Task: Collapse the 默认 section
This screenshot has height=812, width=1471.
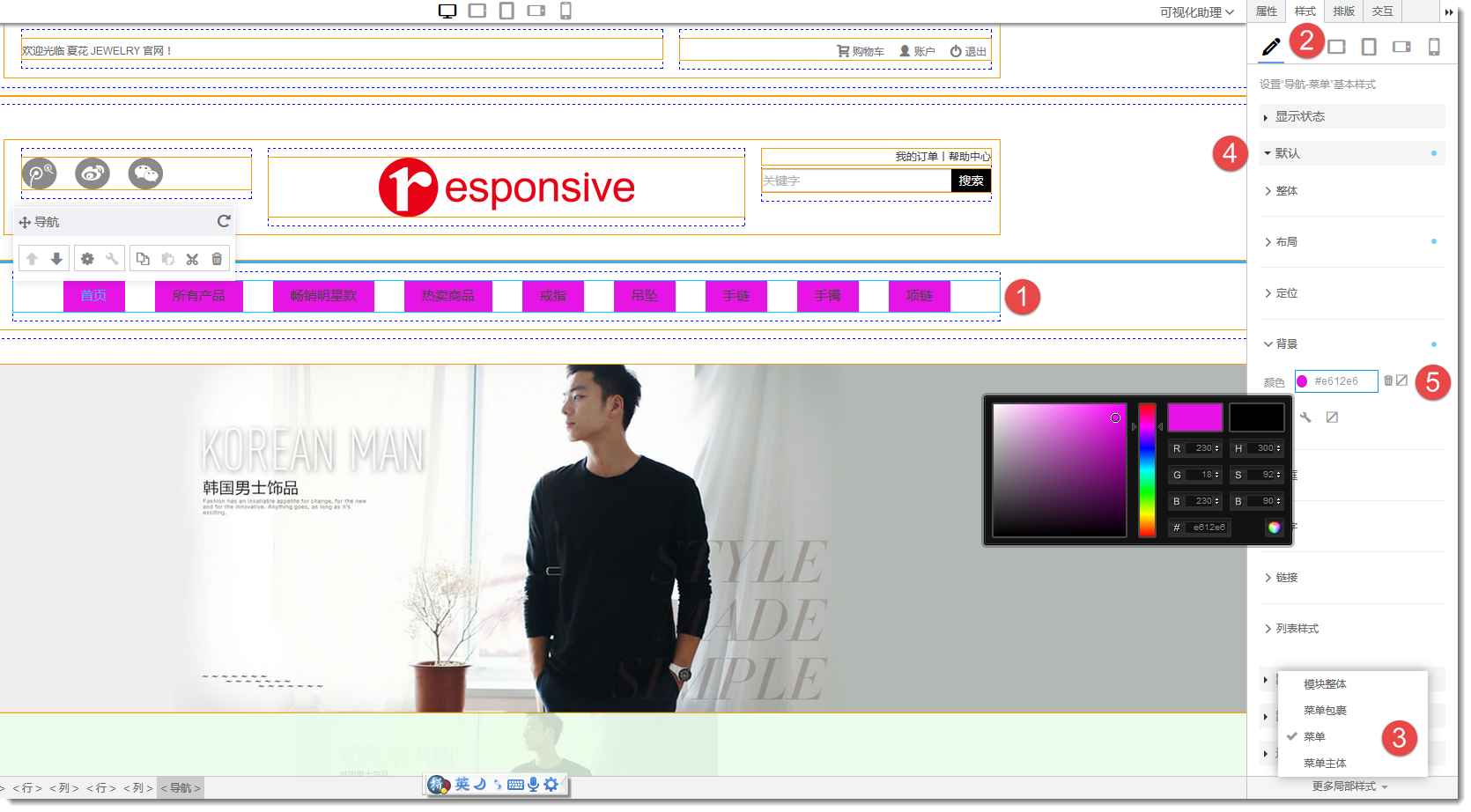Action: click(x=1287, y=153)
